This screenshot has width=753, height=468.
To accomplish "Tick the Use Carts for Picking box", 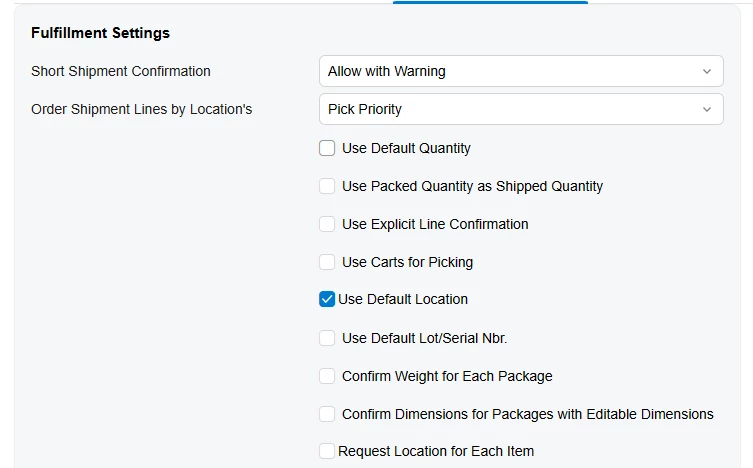I will pyautogui.click(x=327, y=262).
